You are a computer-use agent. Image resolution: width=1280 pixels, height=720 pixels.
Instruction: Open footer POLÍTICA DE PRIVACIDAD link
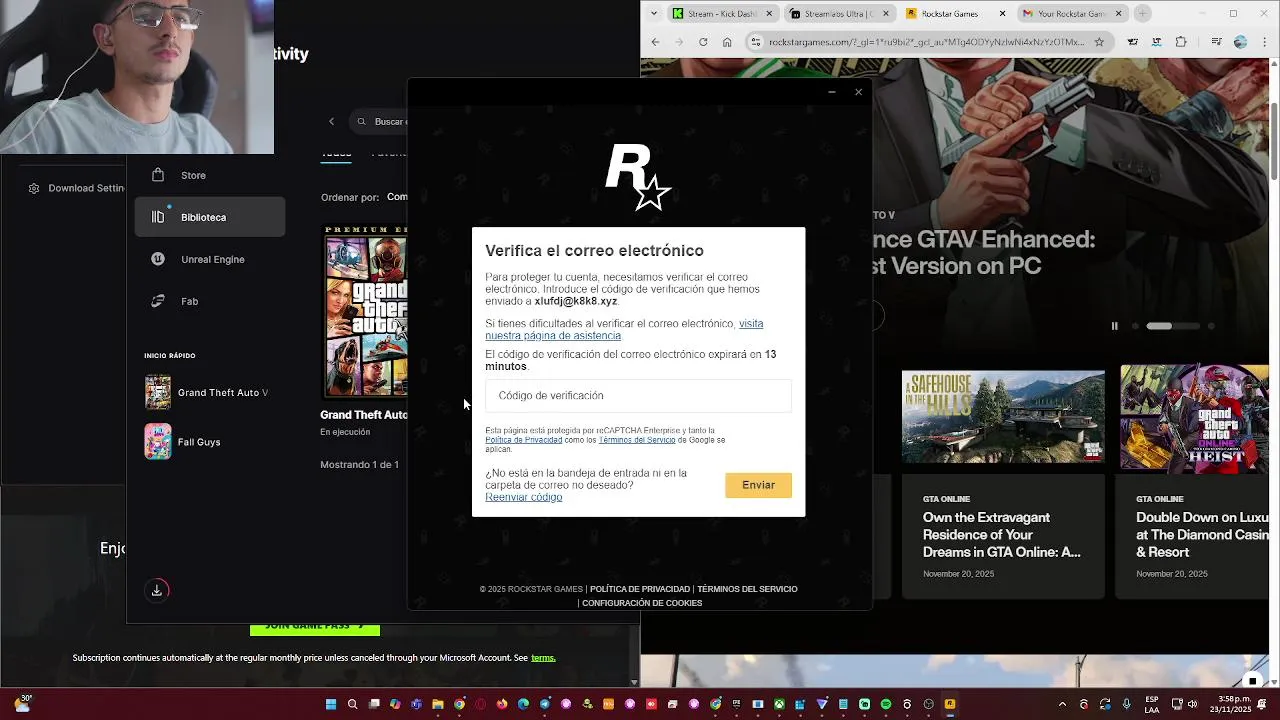click(640, 589)
